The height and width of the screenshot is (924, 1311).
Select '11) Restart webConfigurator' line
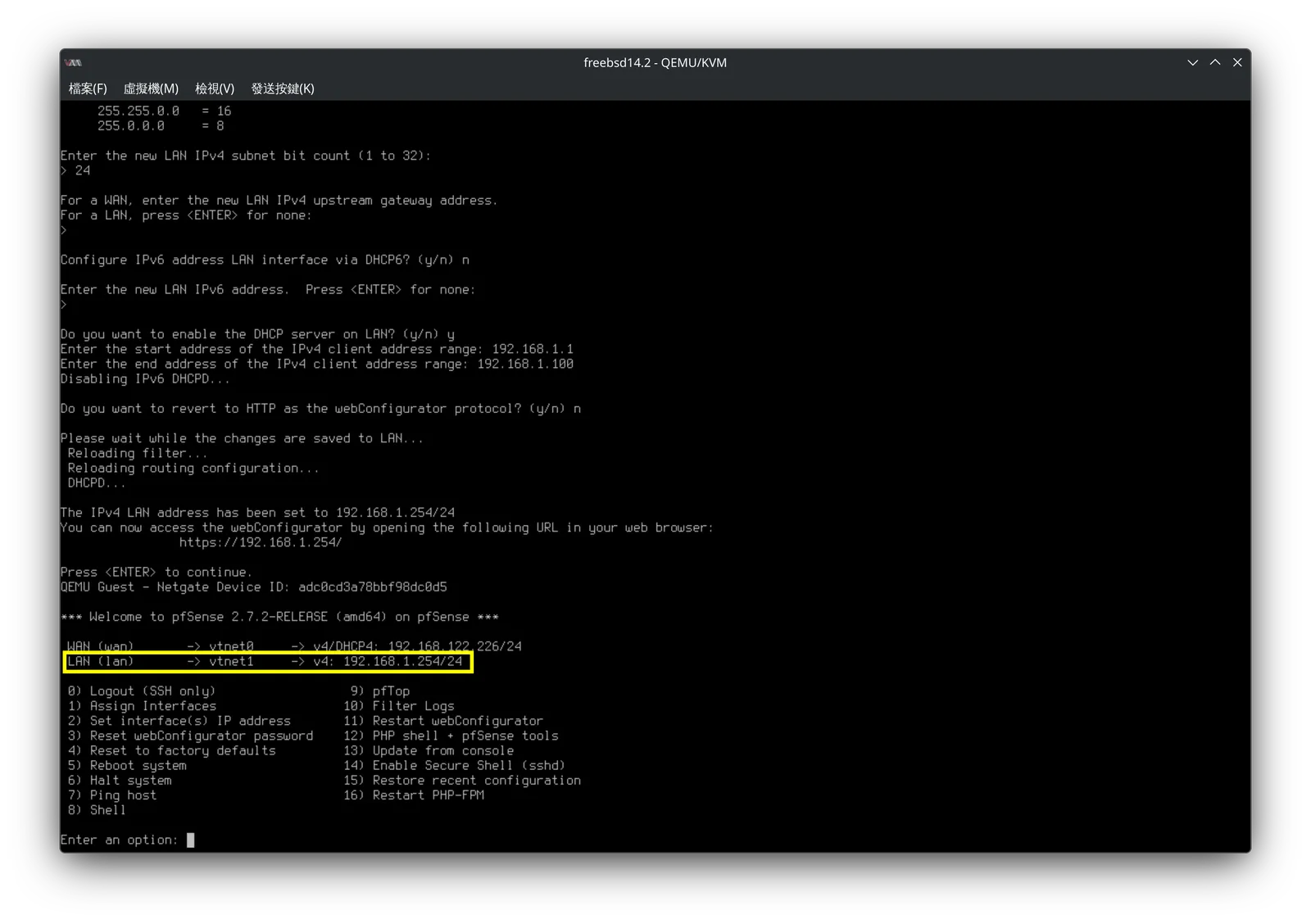443,720
